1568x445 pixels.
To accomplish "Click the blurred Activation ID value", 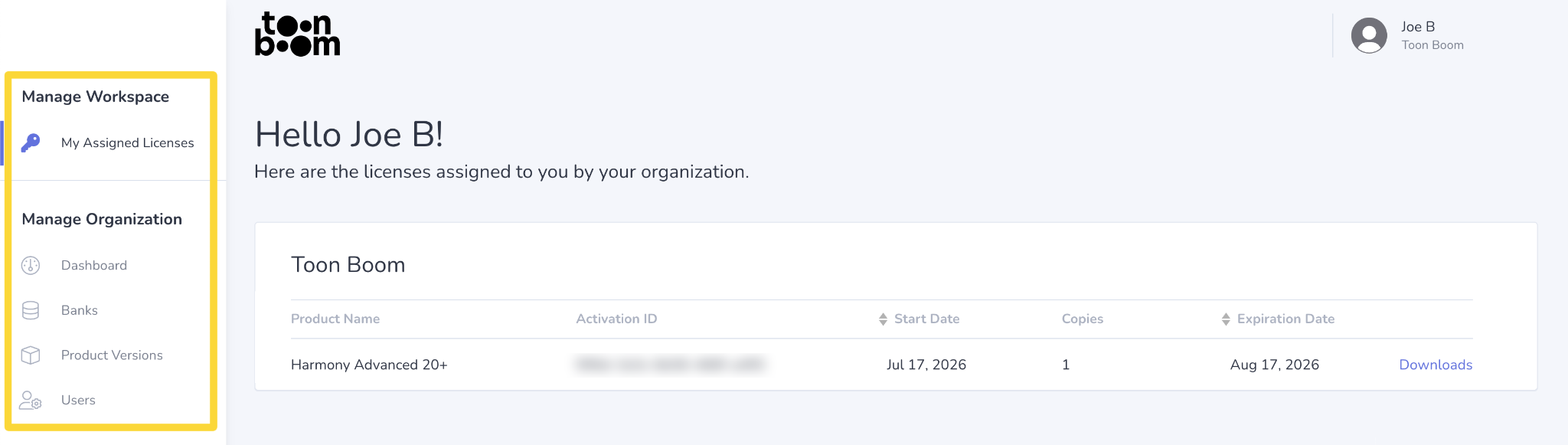I will 670,365.
